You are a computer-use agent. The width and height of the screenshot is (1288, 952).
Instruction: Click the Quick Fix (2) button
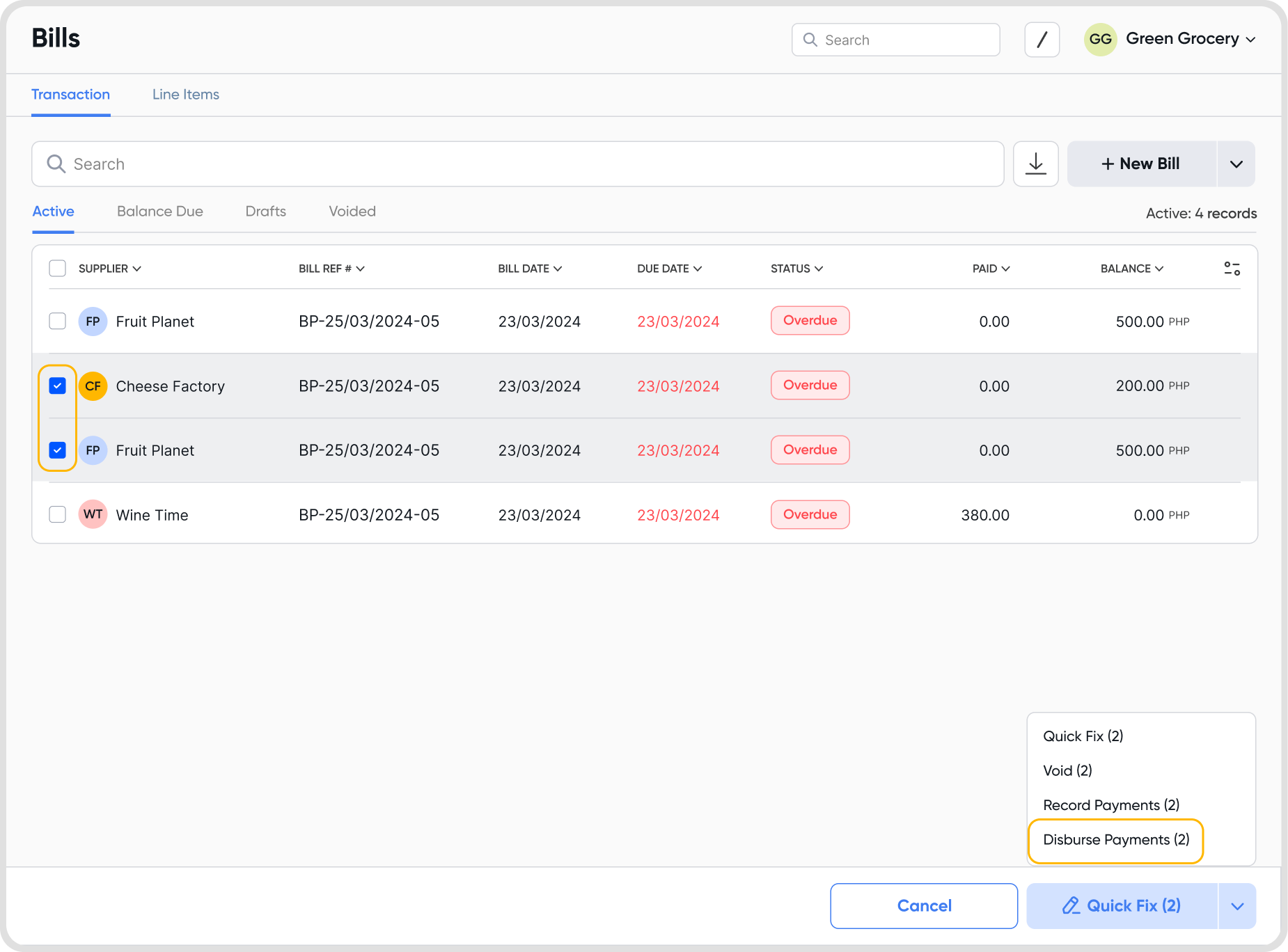[x=1122, y=906]
